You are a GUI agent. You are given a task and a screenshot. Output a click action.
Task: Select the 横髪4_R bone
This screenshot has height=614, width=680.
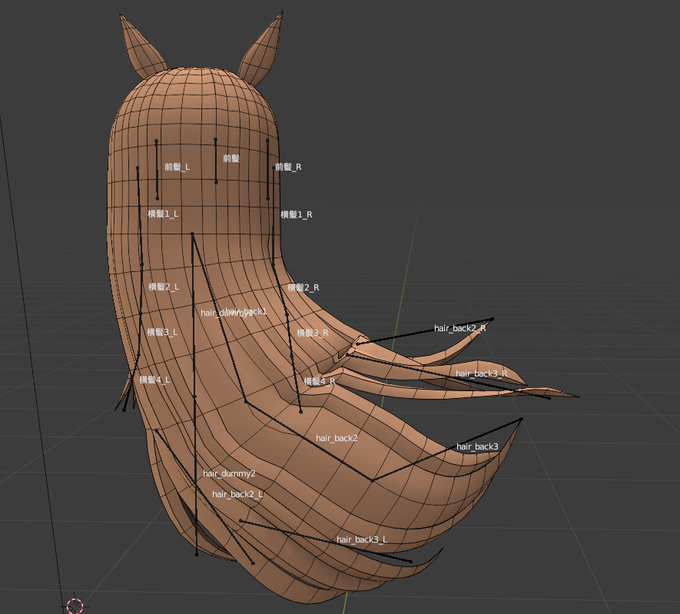[x=319, y=381]
